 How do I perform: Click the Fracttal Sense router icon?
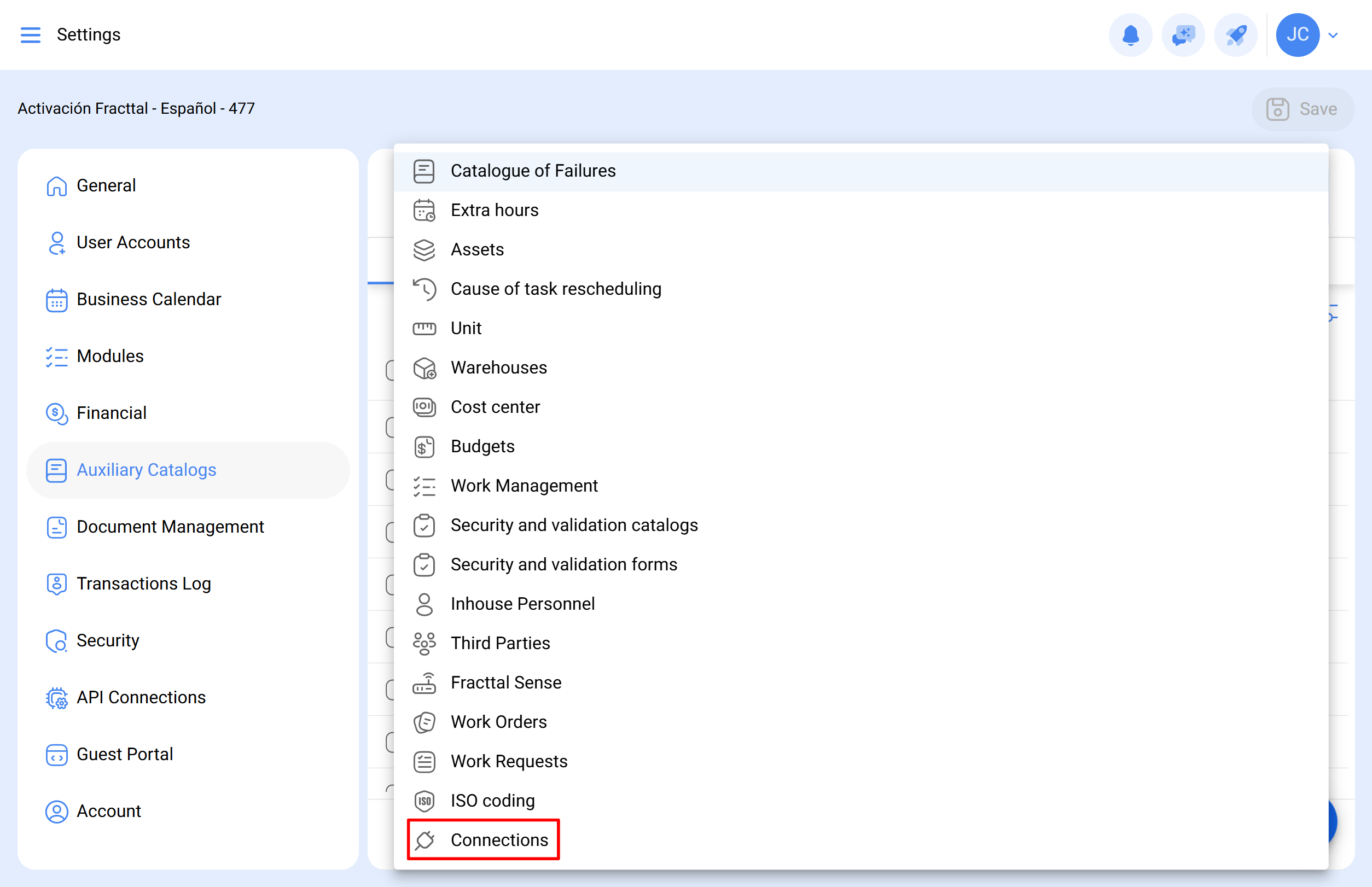tap(424, 682)
